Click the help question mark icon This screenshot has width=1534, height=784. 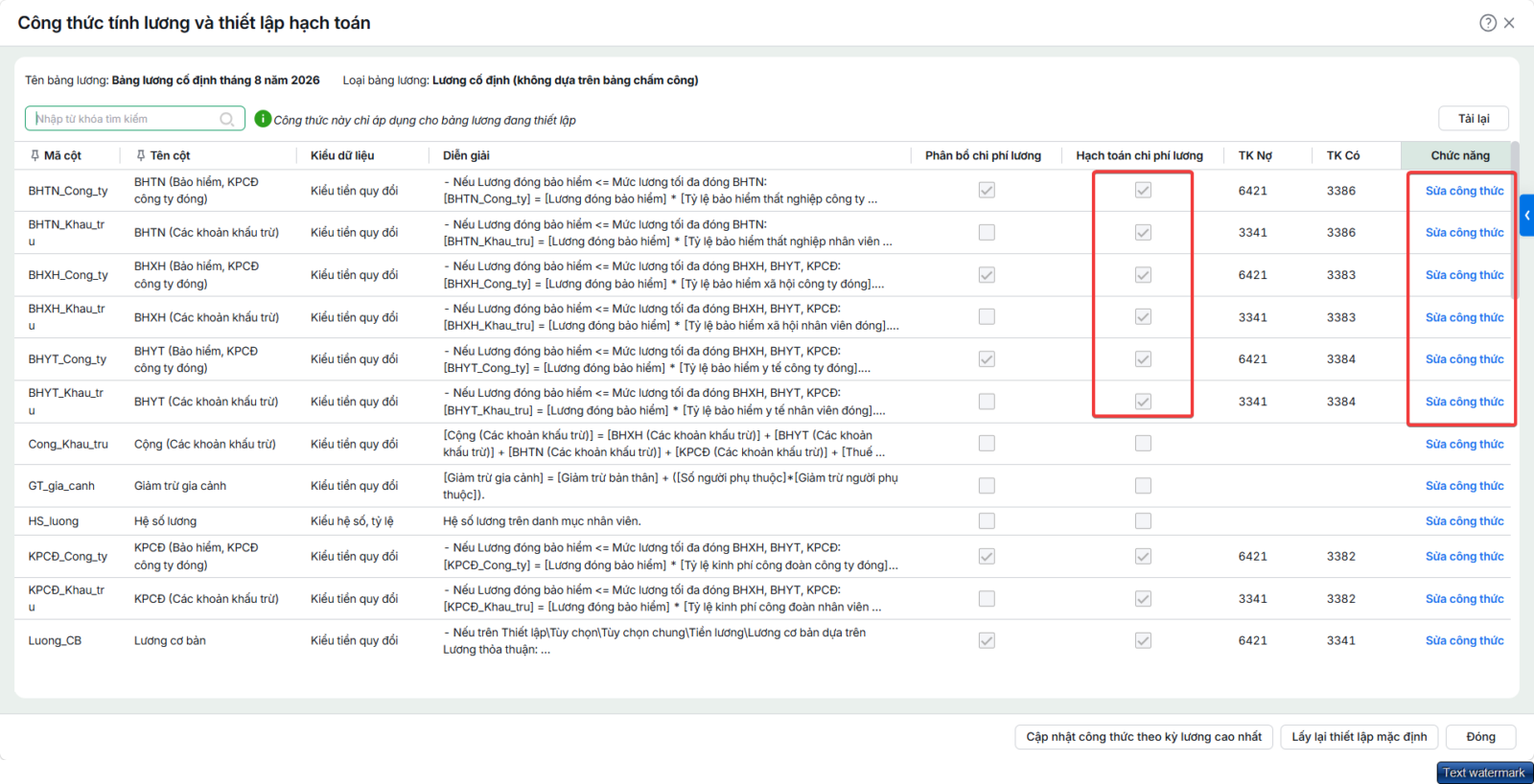click(x=1488, y=23)
